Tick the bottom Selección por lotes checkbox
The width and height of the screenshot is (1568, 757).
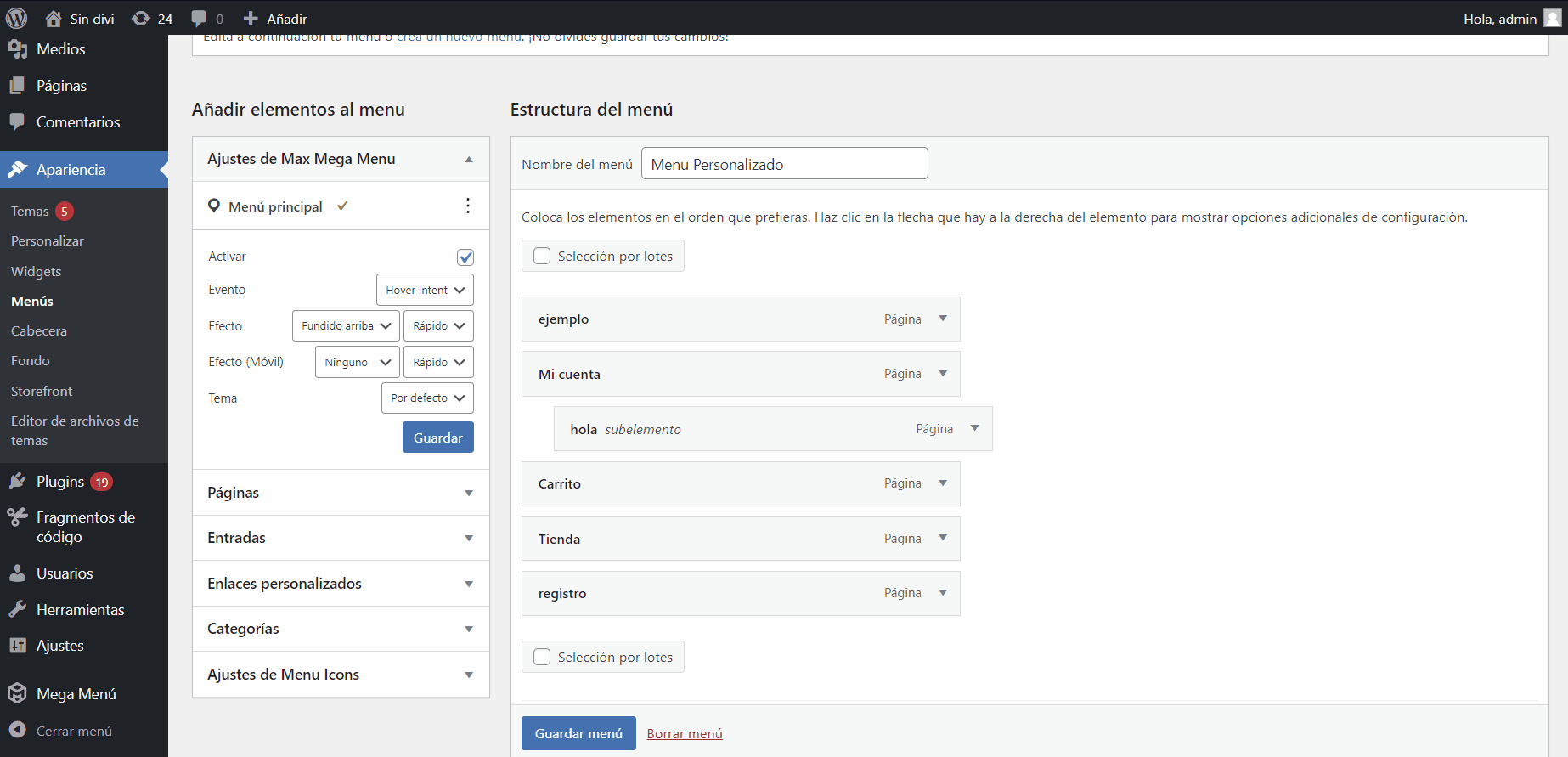tap(542, 657)
